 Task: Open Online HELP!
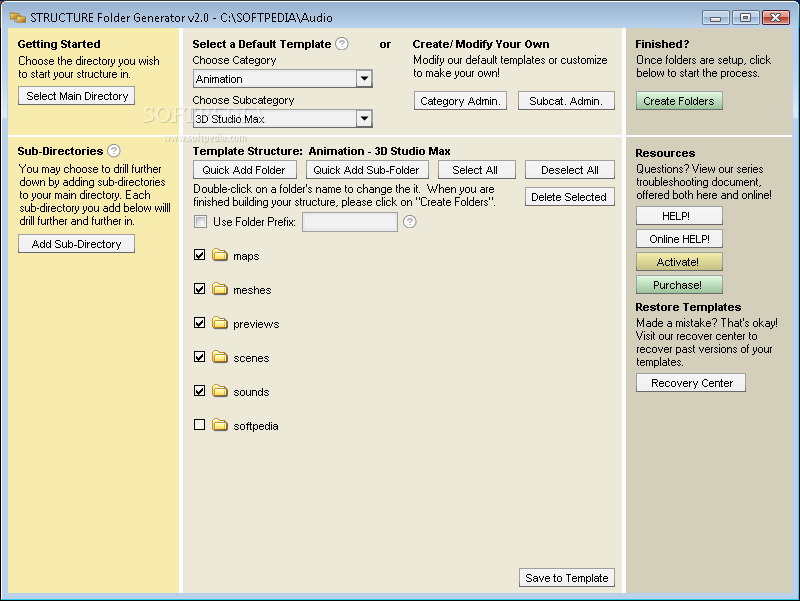(x=679, y=239)
